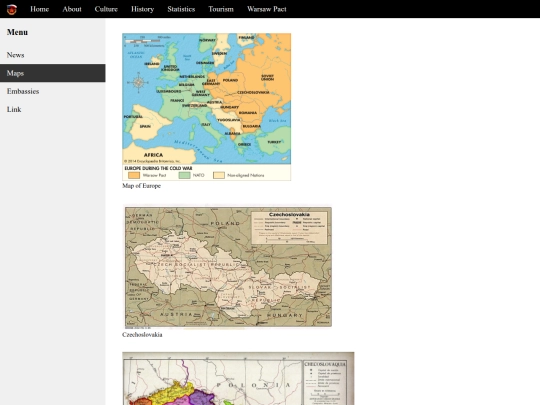Open the Warsaw Pact page
The width and height of the screenshot is (540, 405).
click(x=267, y=9)
